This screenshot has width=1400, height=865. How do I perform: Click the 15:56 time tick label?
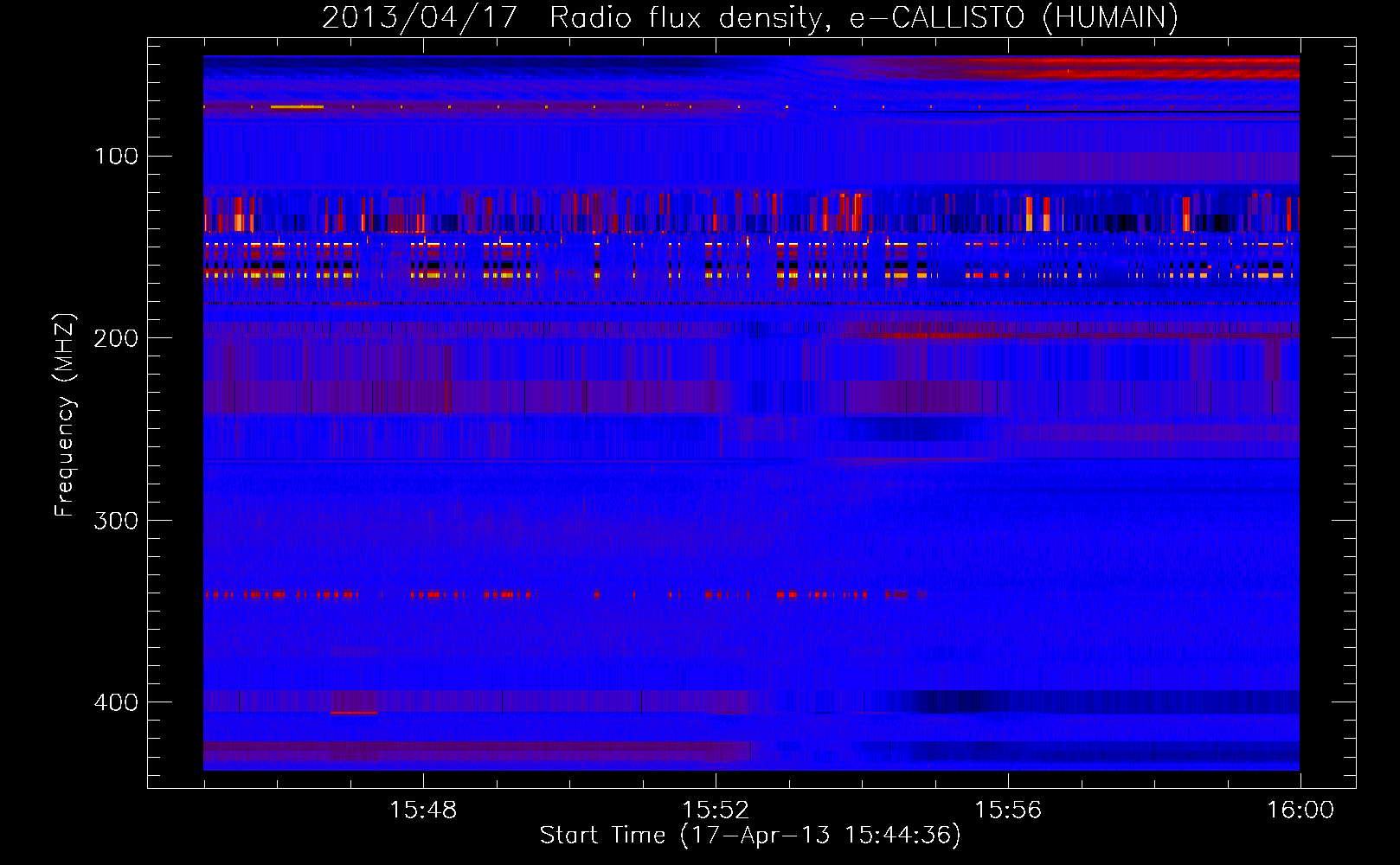(x=1008, y=811)
